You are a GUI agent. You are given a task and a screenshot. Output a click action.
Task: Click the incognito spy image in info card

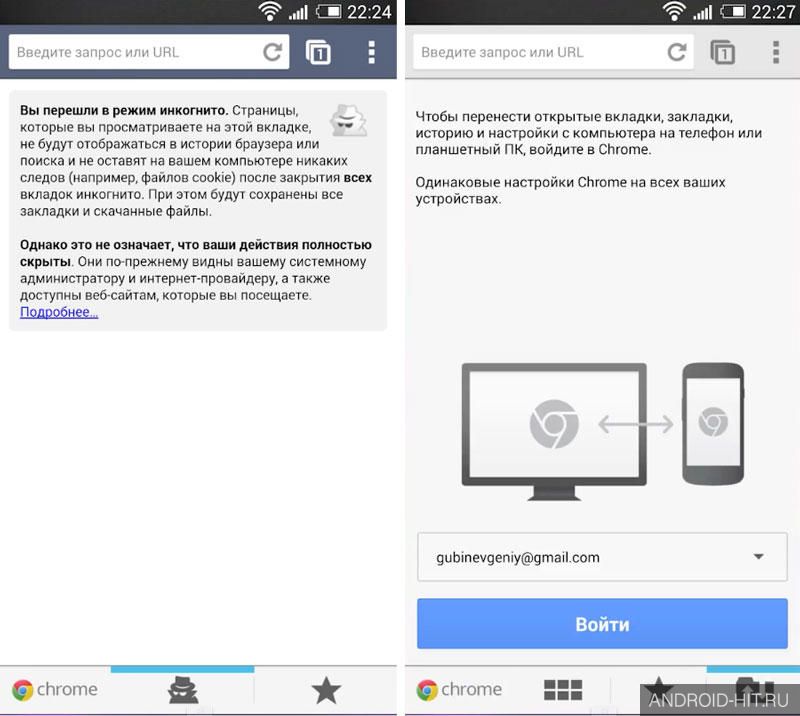point(349,120)
